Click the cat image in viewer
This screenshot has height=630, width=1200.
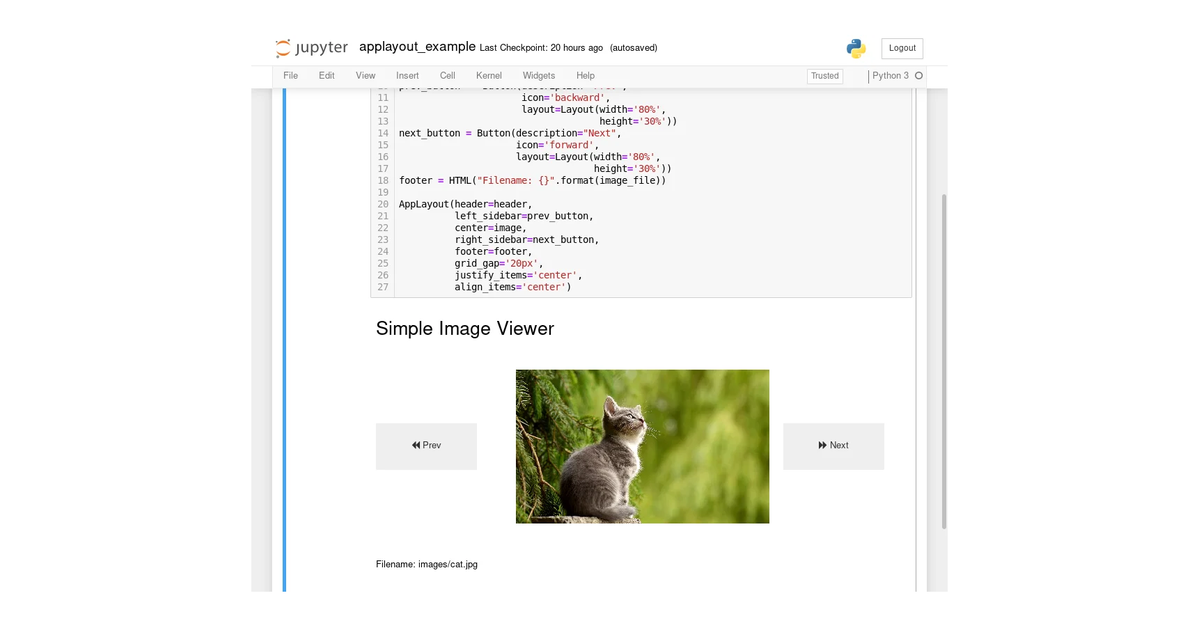642,446
